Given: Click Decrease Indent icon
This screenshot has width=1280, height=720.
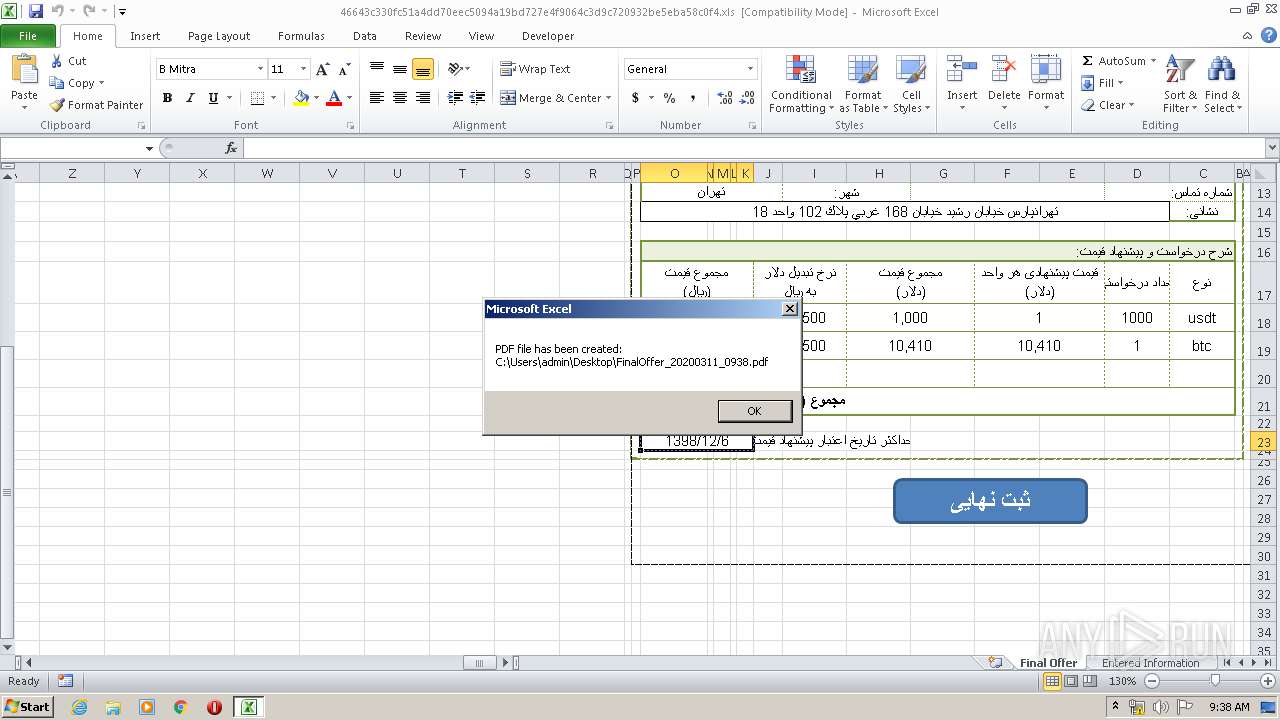Looking at the screenshot, I should coord(455,98).
